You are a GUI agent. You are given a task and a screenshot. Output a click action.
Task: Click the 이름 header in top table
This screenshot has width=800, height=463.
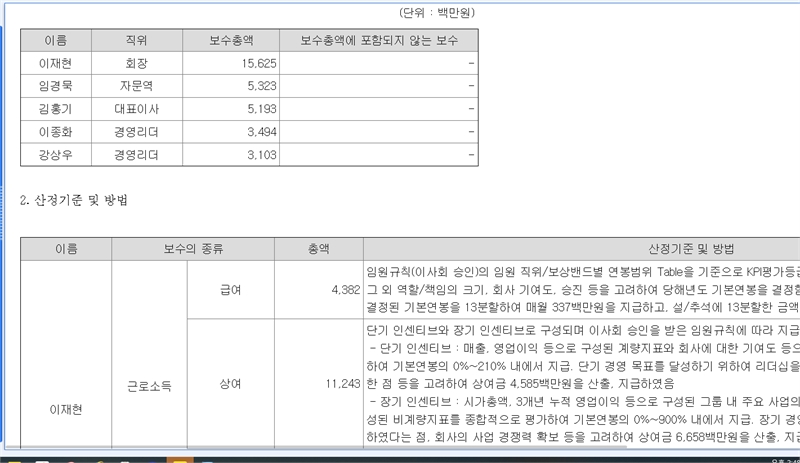point(56,41)
